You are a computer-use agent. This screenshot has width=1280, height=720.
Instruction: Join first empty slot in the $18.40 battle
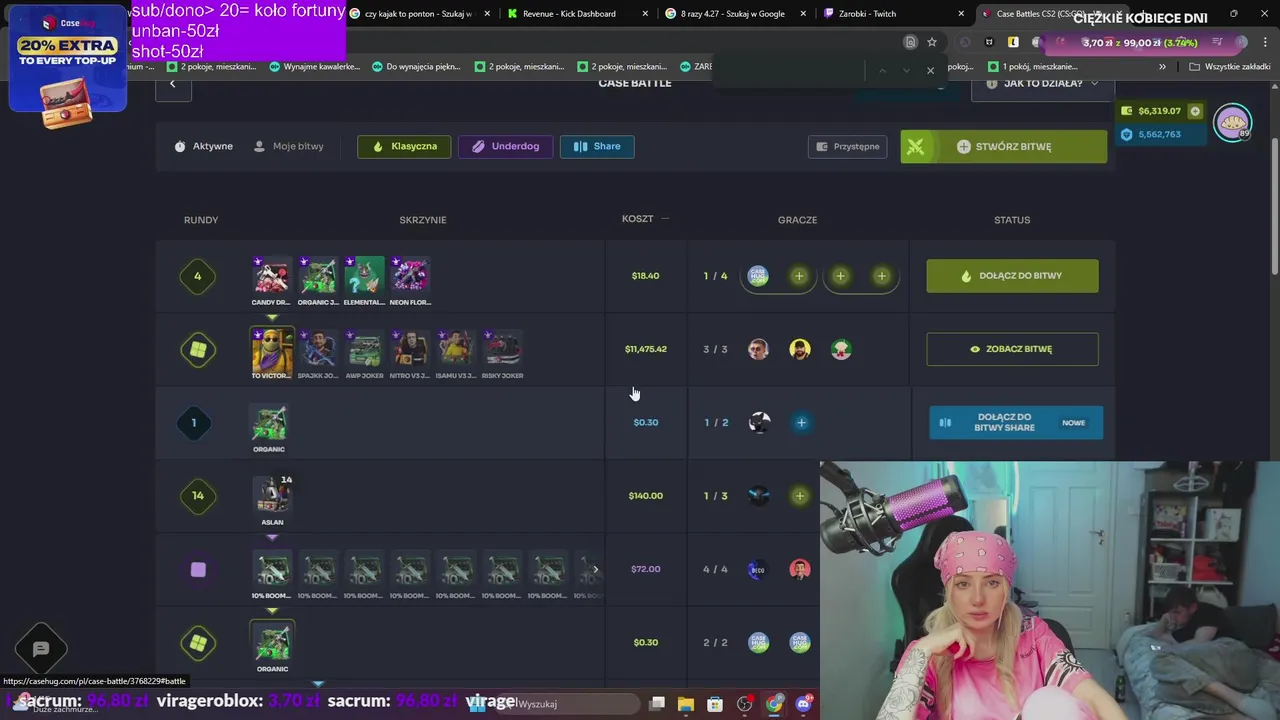tap(799, 276)
